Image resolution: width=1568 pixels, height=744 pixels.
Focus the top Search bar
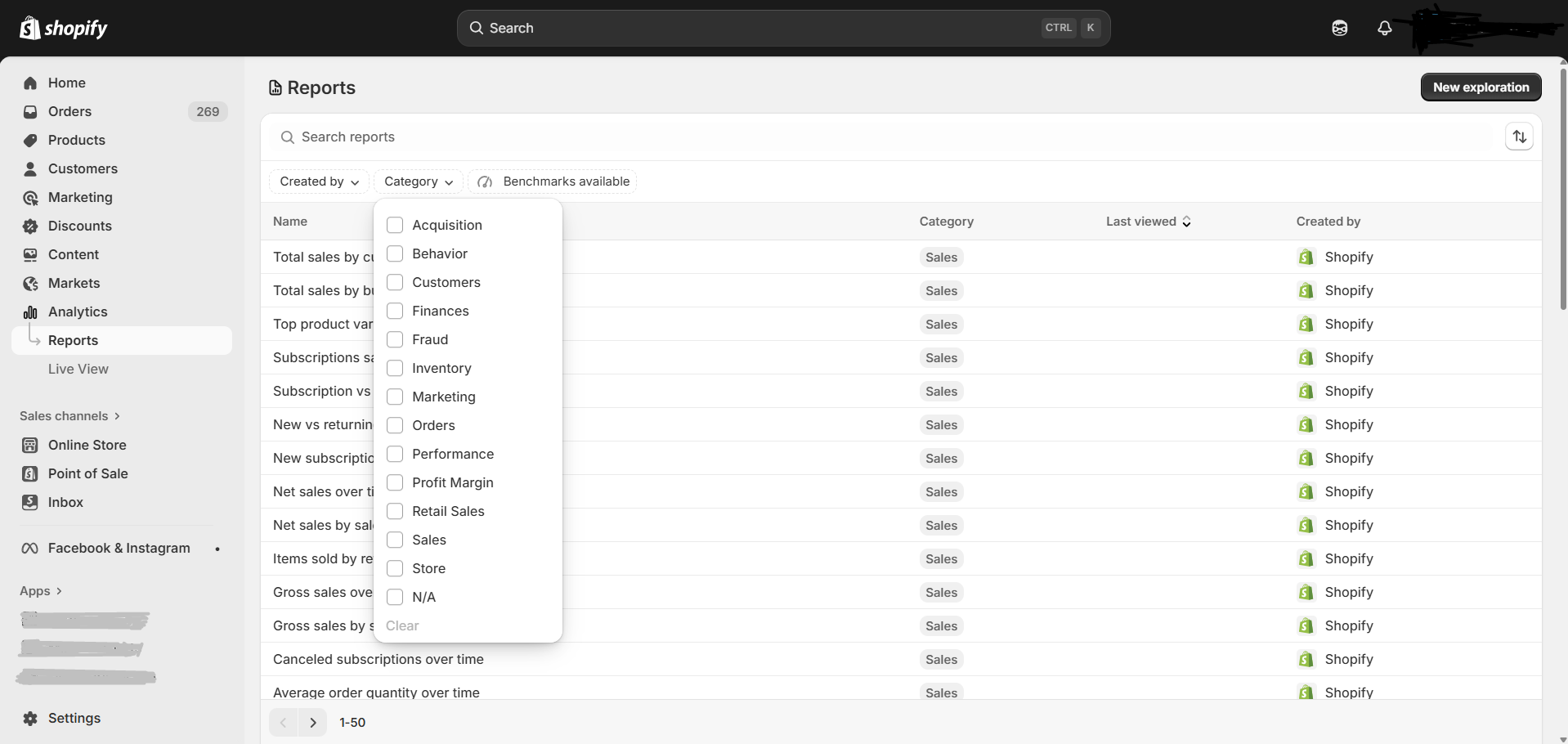pos(783,28)
